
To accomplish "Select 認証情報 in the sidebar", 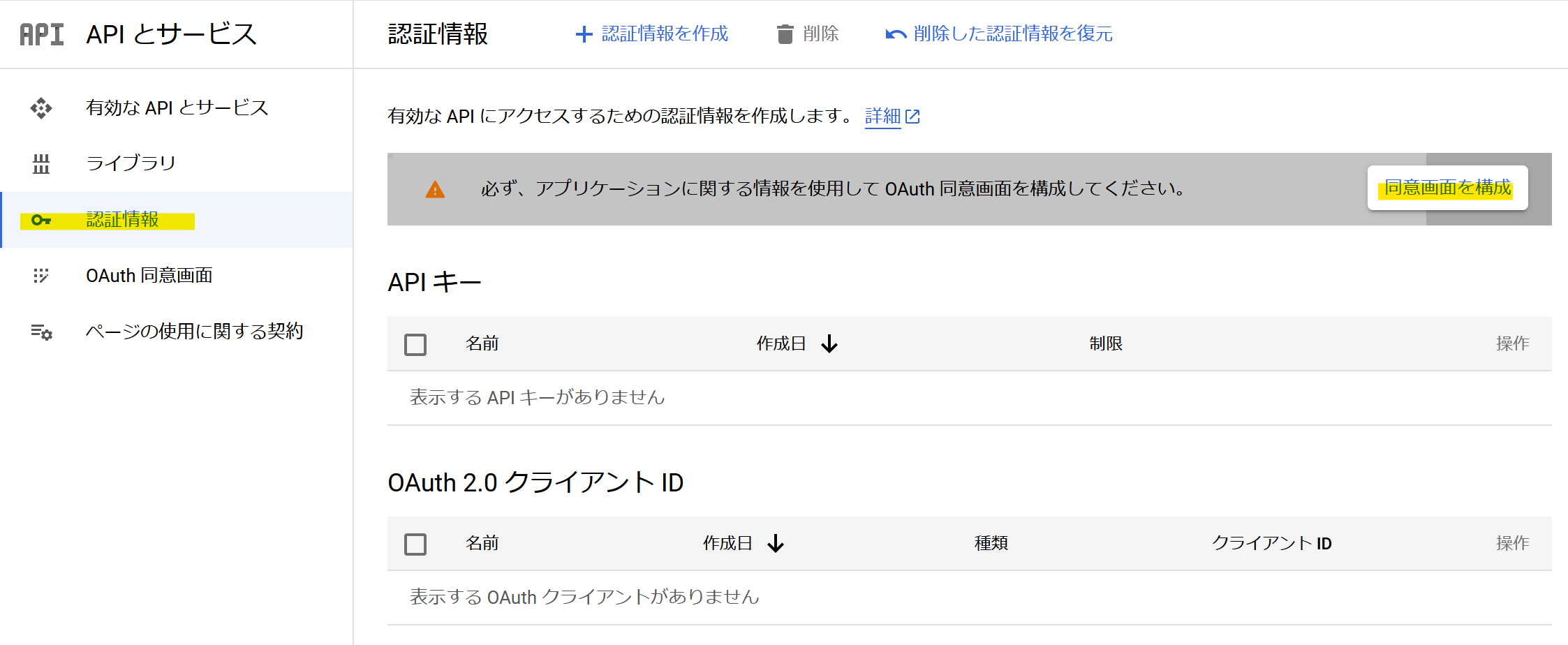I will (x=177, y=220).
